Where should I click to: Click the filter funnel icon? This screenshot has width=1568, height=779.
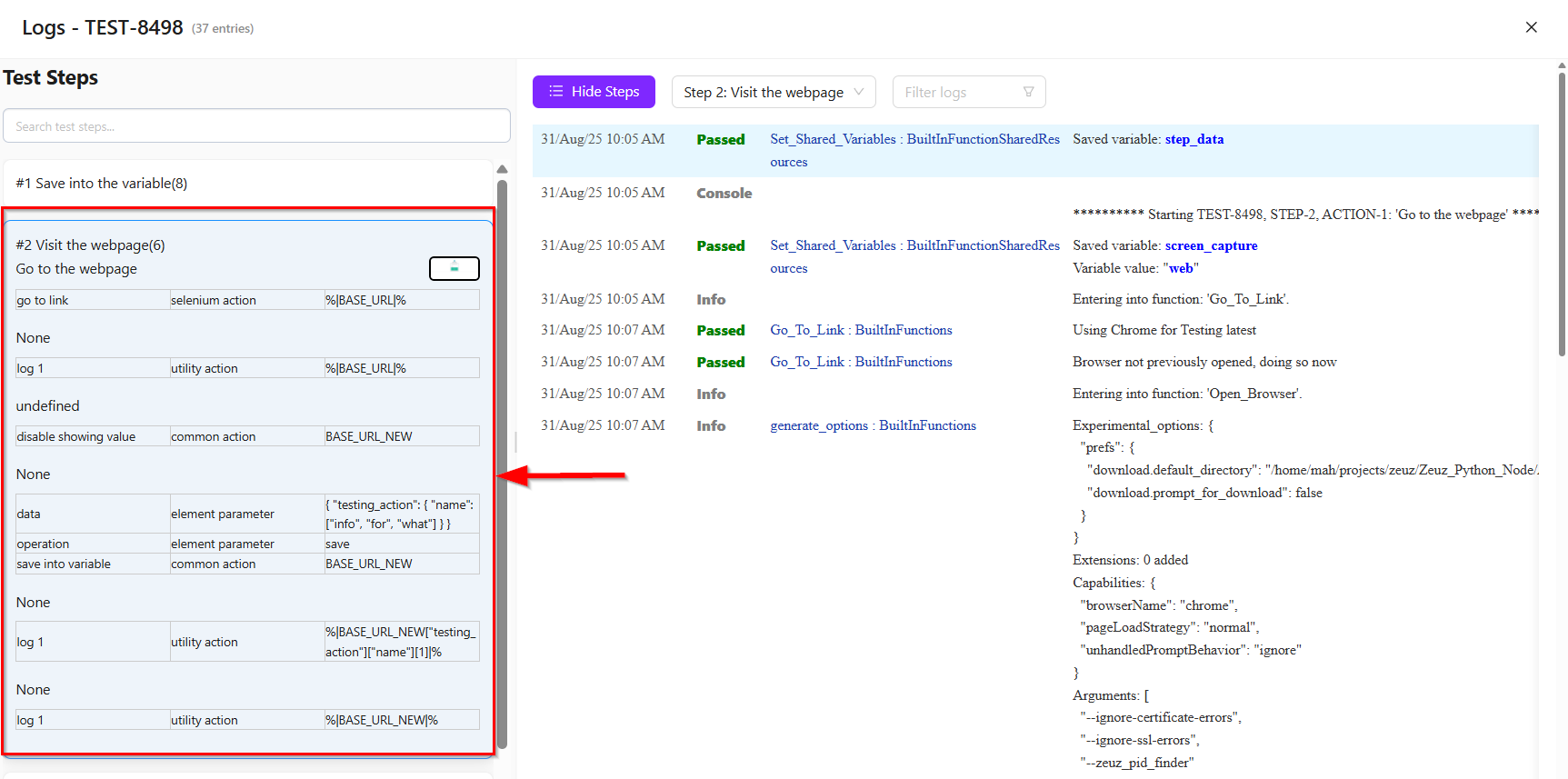click(x=1028, y=92)
